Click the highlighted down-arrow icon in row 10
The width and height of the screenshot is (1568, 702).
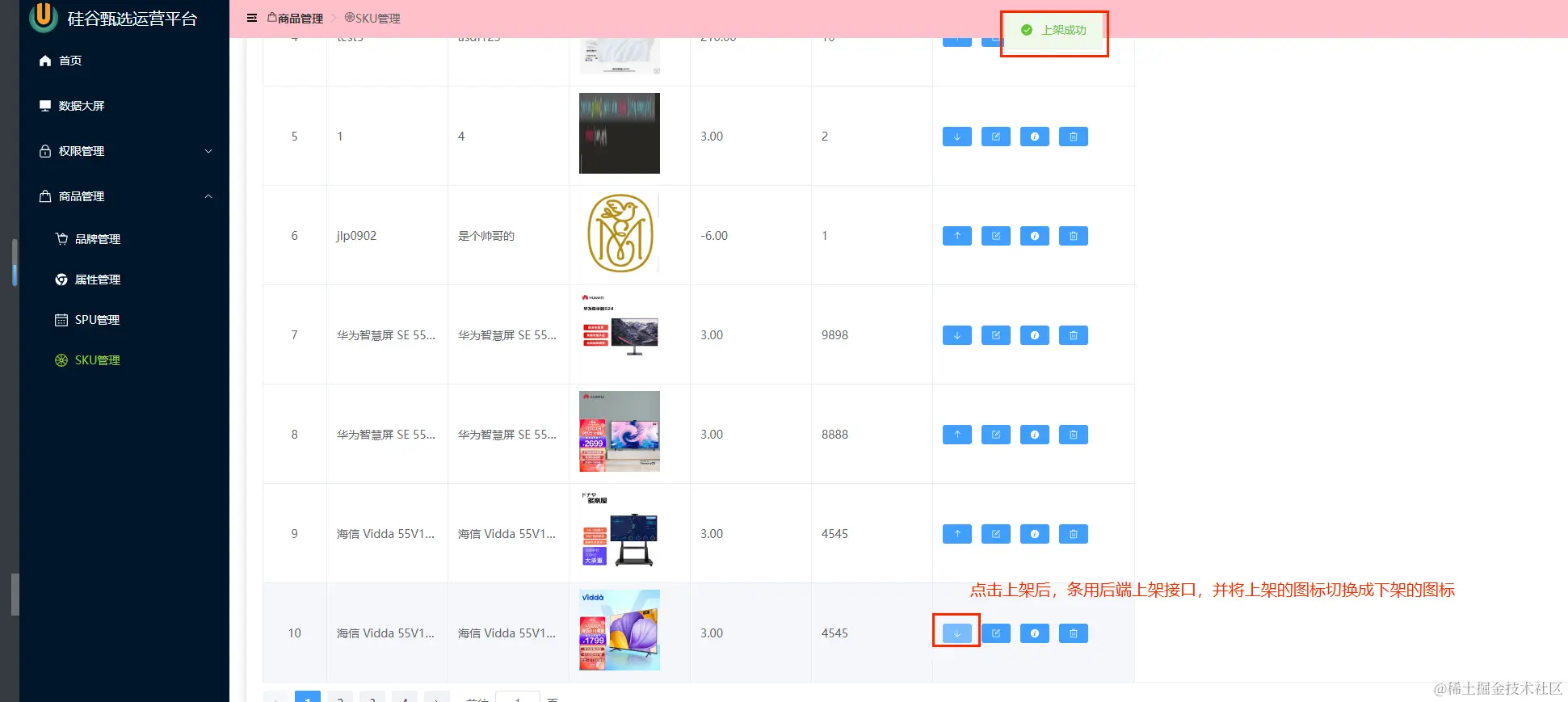click(956, 633)
